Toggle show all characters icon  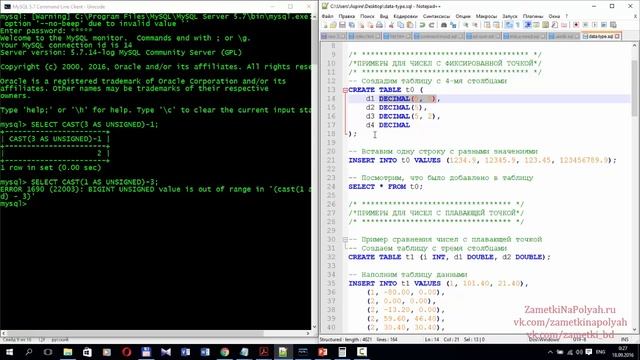[x=518, y=25]
